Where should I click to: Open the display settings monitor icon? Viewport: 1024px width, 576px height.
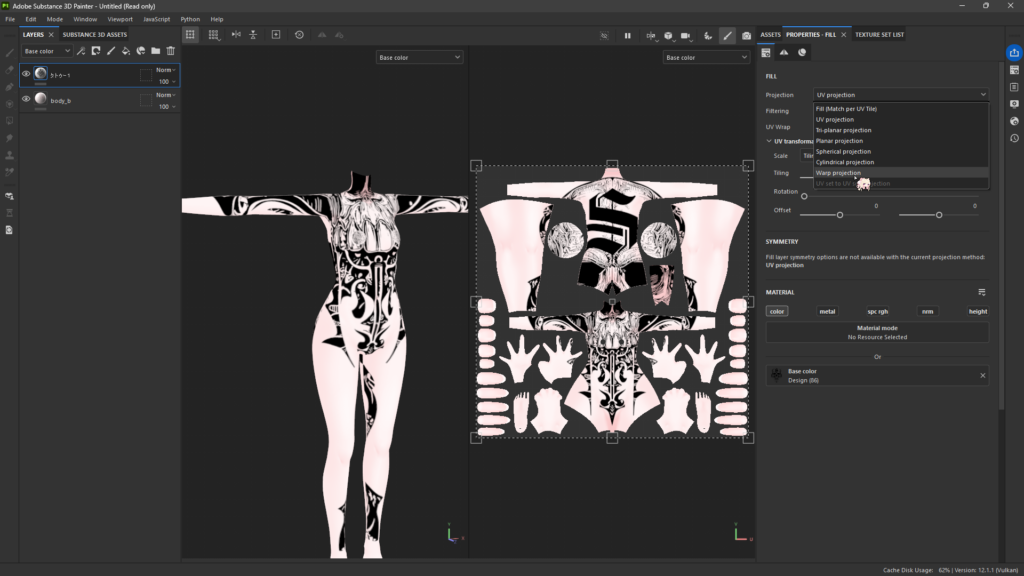[x=1014, y=104]
